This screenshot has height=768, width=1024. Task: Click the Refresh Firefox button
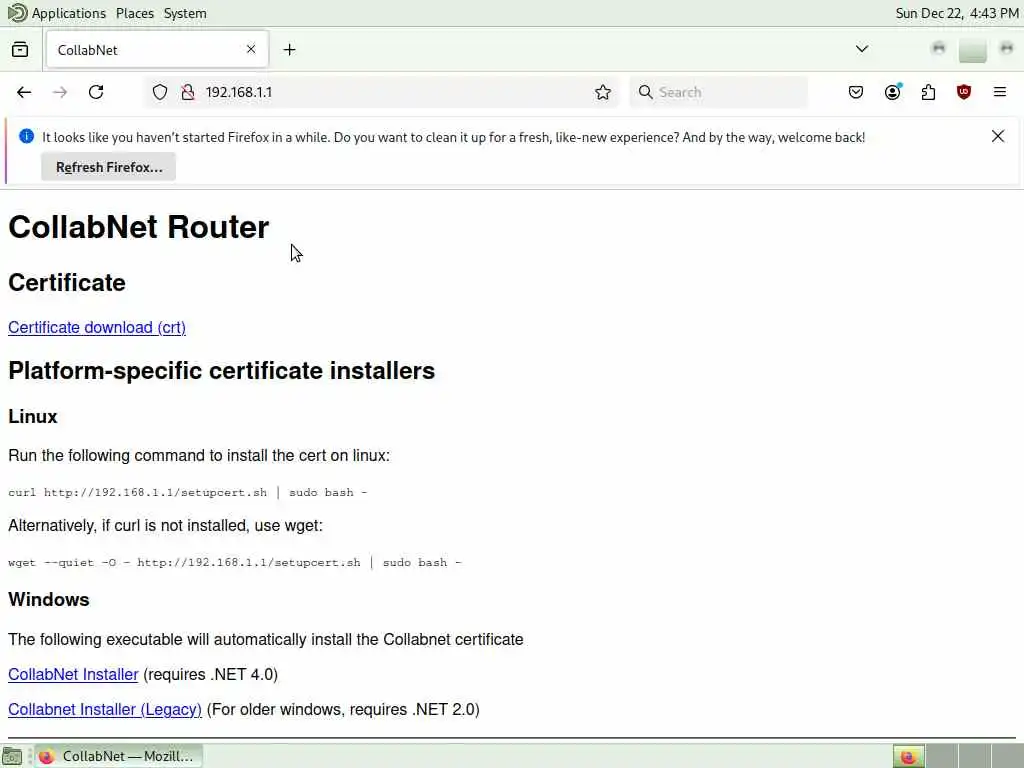click(x=108, y=167)
